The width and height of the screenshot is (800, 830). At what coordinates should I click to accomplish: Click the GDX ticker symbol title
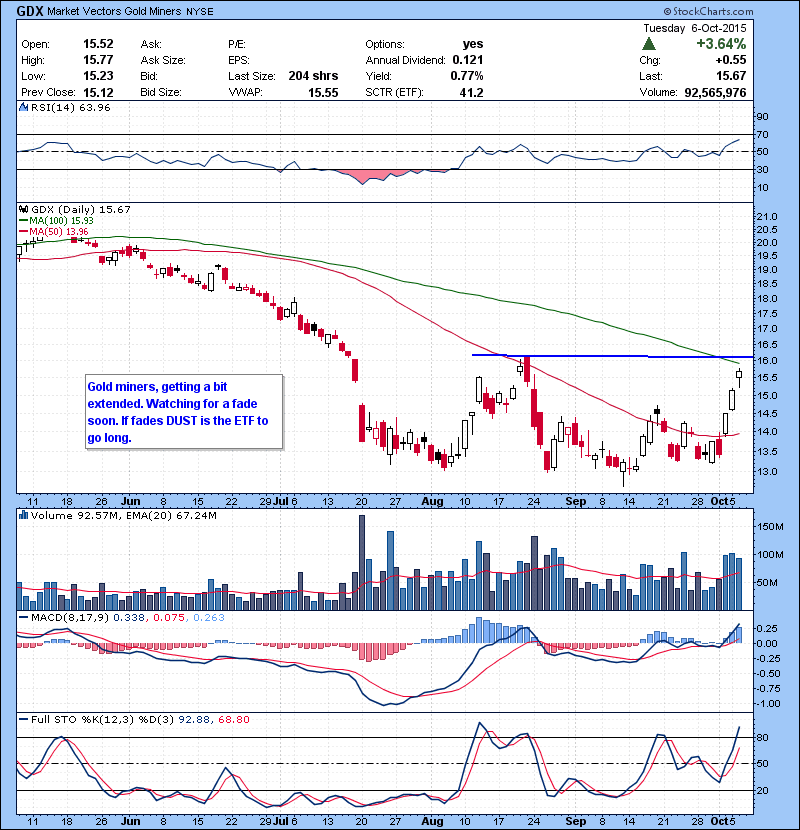click(x=30, y=11)
